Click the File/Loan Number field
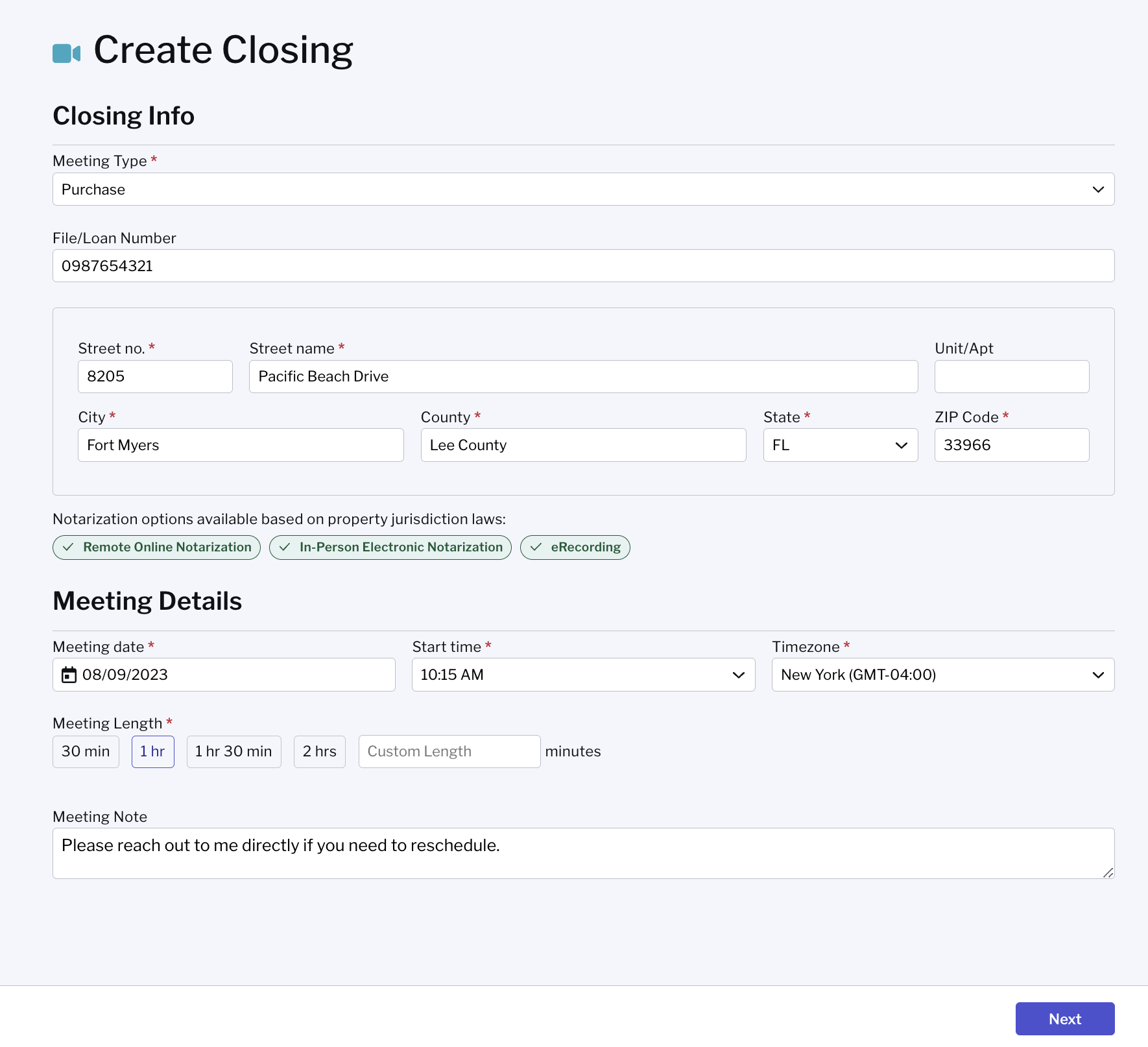Image resolution: width=1148 pixels, height=1047 pixels. point(583,266)
